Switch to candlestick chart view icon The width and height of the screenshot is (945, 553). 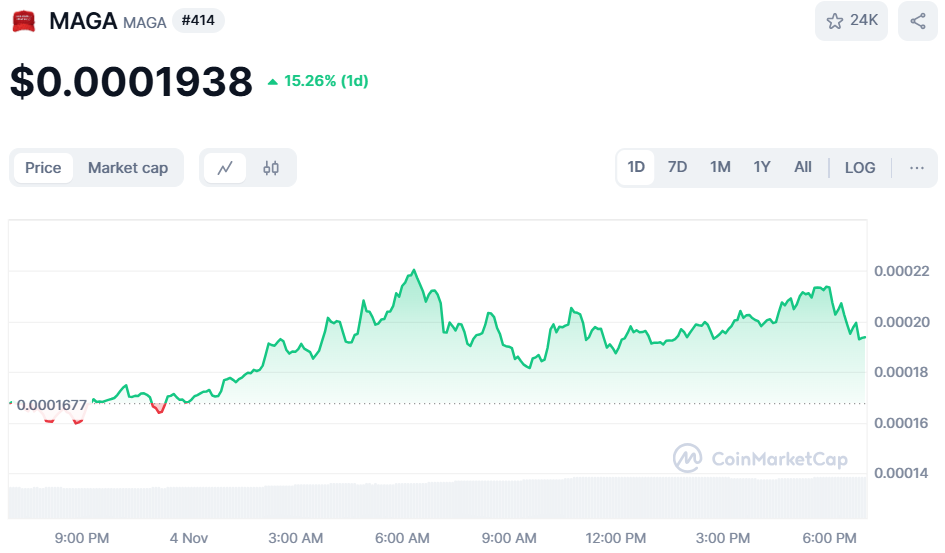[271, 168]
